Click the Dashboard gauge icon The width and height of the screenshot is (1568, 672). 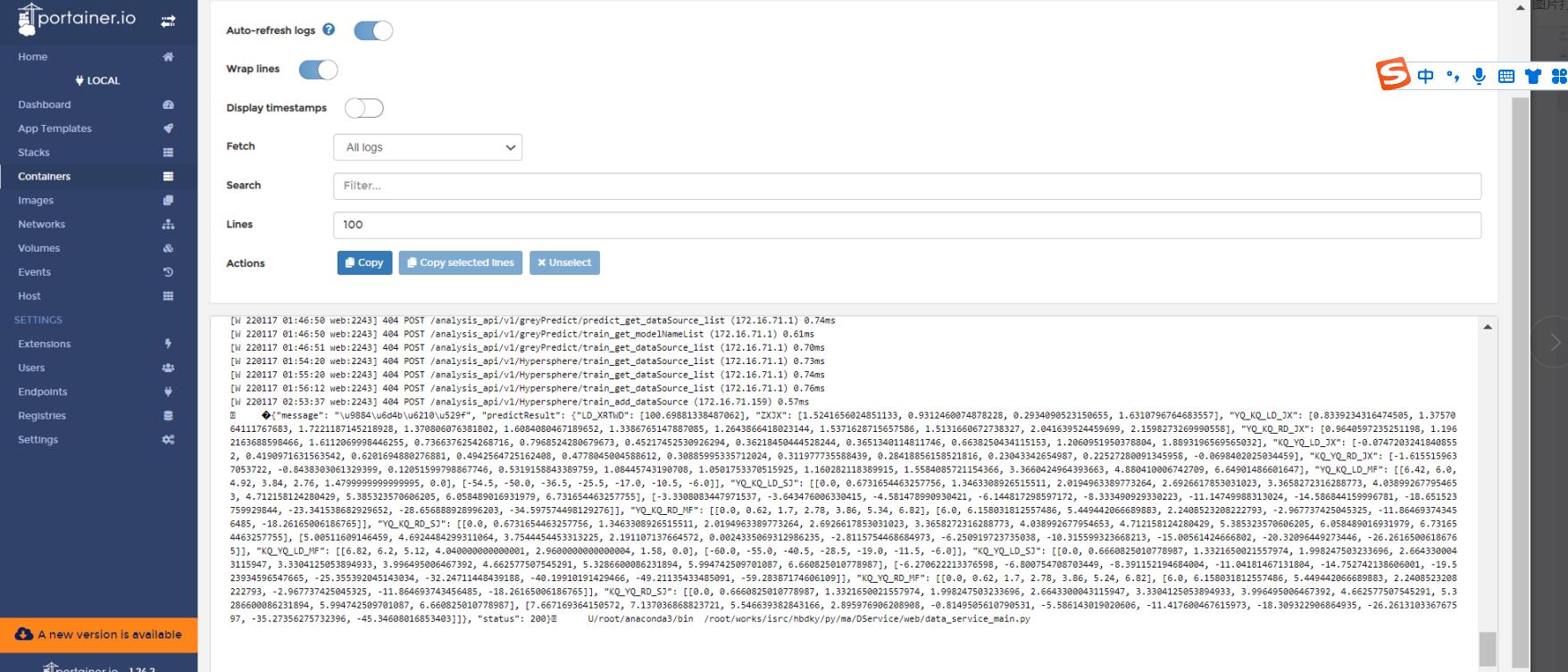click(x=168, y=104)
